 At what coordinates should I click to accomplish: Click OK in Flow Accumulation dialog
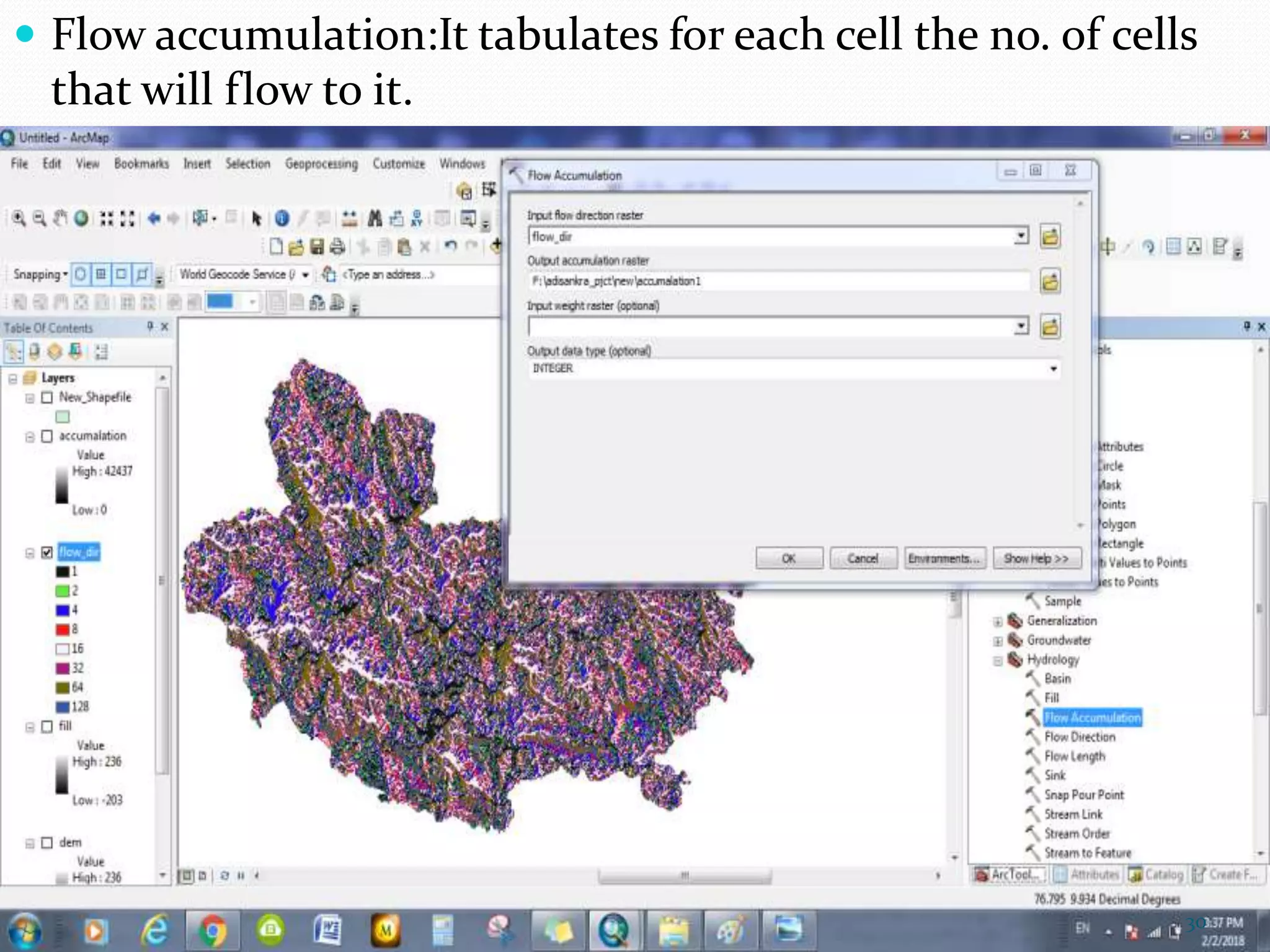pyautogui.click(x=789, y=558)
